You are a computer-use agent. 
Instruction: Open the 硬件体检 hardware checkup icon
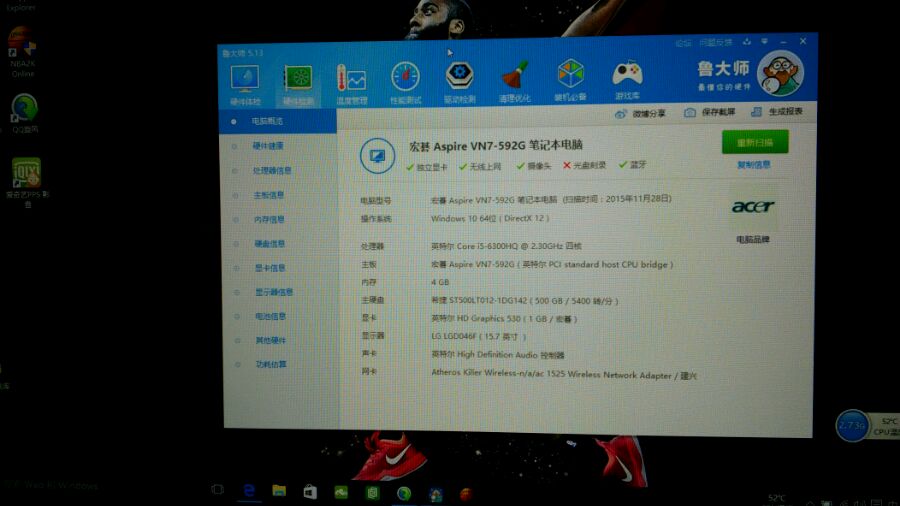pyautogui.click(x=245, y=85)
